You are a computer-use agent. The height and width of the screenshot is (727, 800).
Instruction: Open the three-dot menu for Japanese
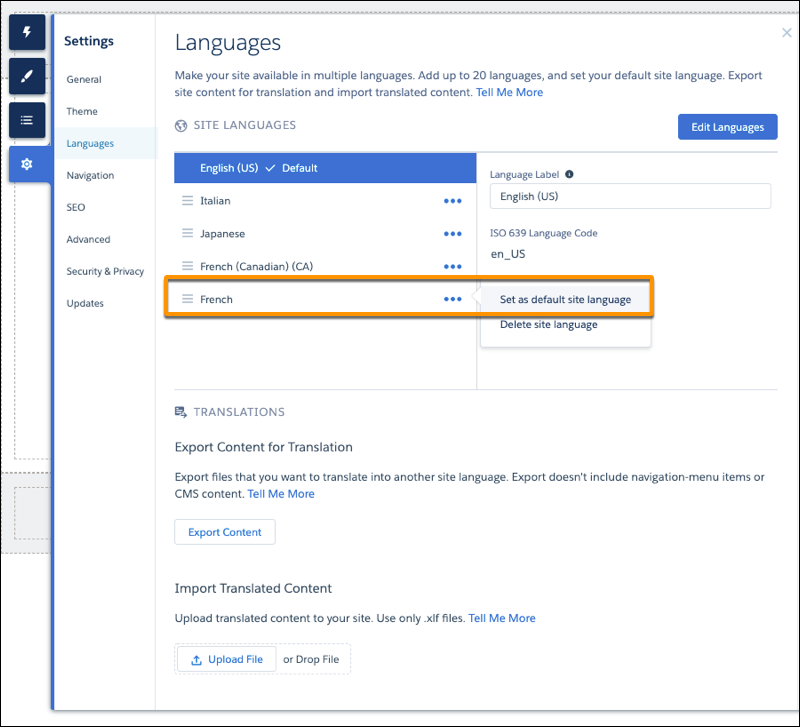453,234
